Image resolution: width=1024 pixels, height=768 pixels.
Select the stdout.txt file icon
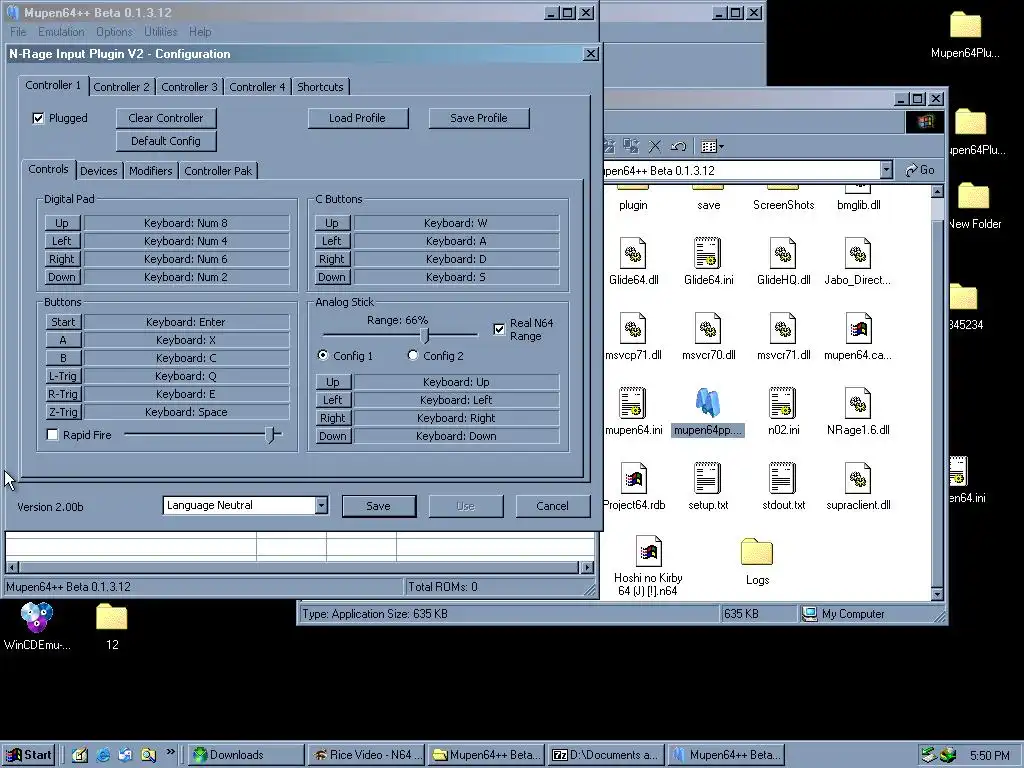pos(782,479)
